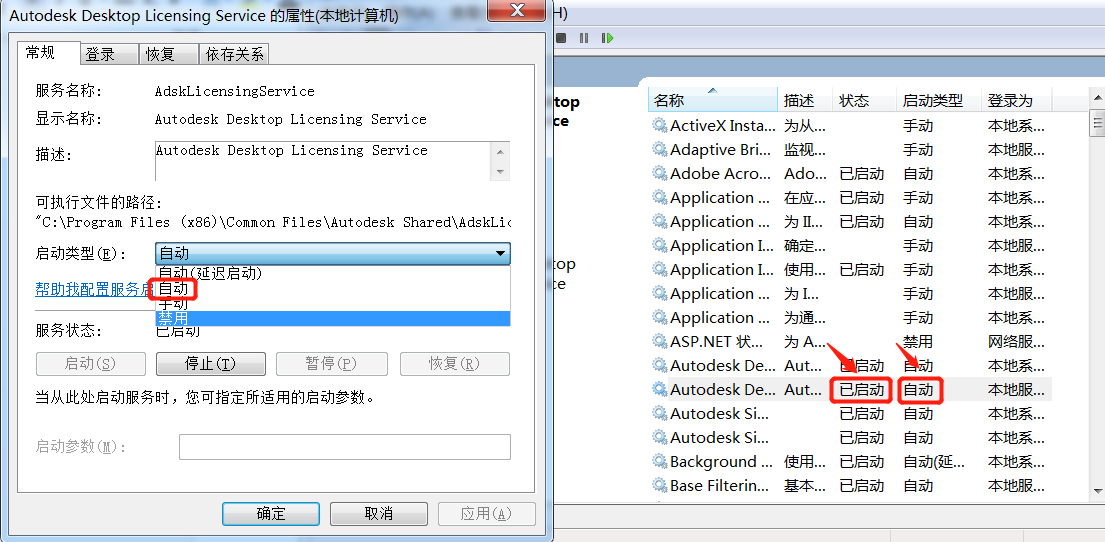Click the services list scrollbar up arrow
This screenshot has height=542, width=1105.
pyautogui.click(x=1098, y=98)
